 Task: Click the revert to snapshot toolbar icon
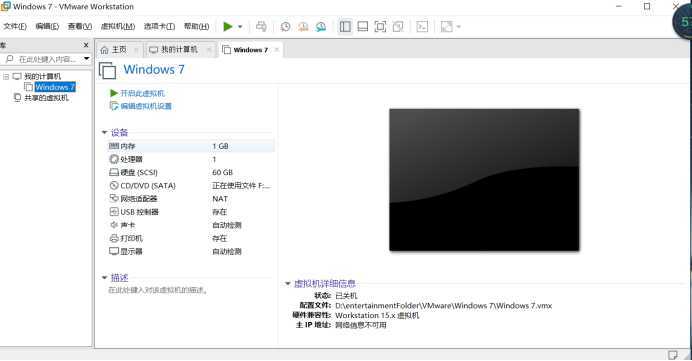pyautogui.click(x=303, y=27)
